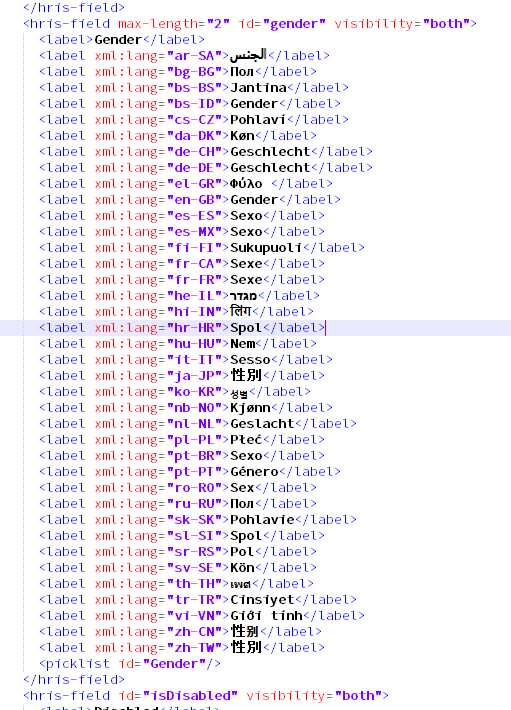
Task: Click the Cinsiyet label on tr-TR line
Action: (262, 600)
